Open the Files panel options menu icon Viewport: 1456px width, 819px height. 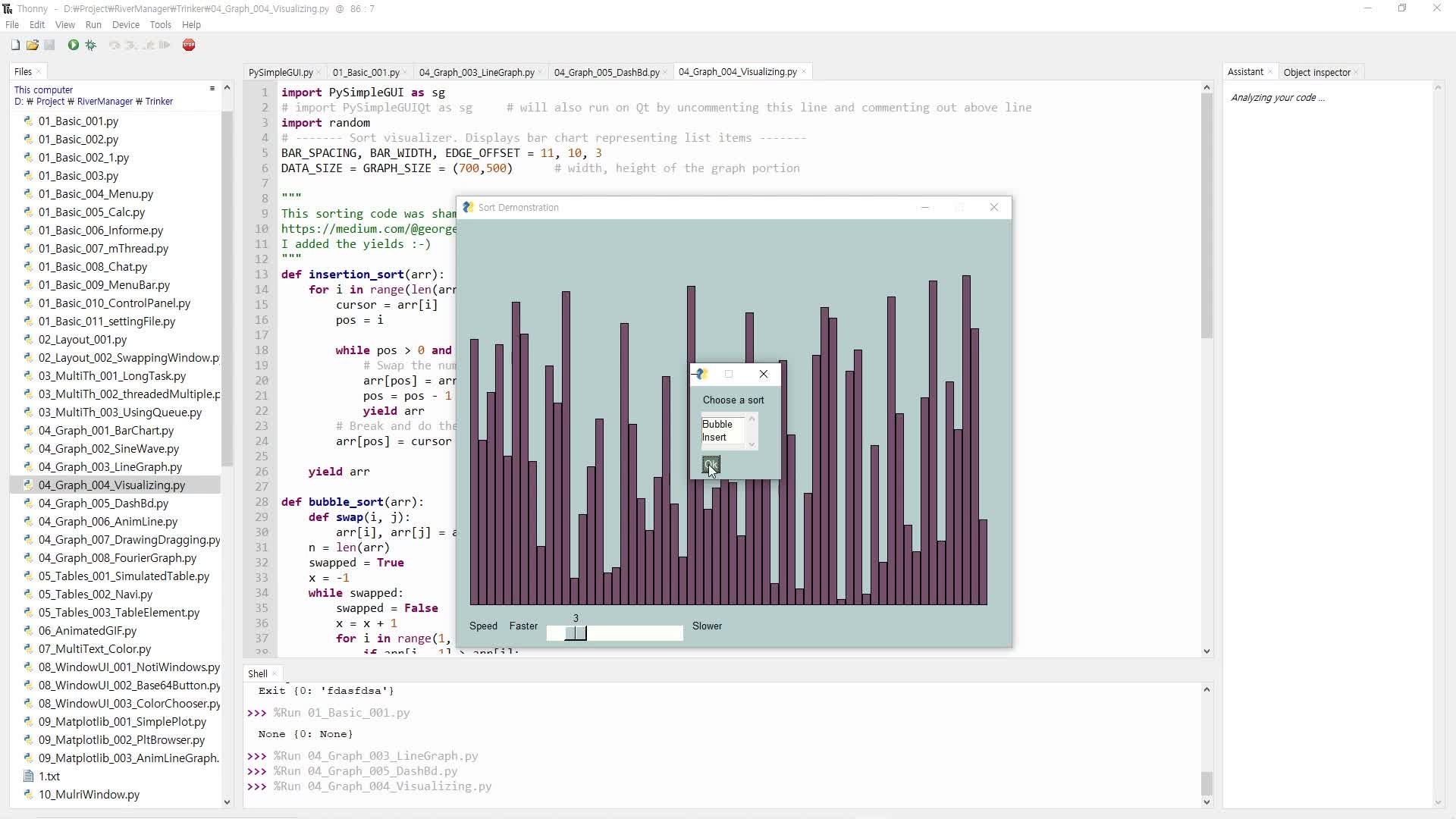point(212,89)
